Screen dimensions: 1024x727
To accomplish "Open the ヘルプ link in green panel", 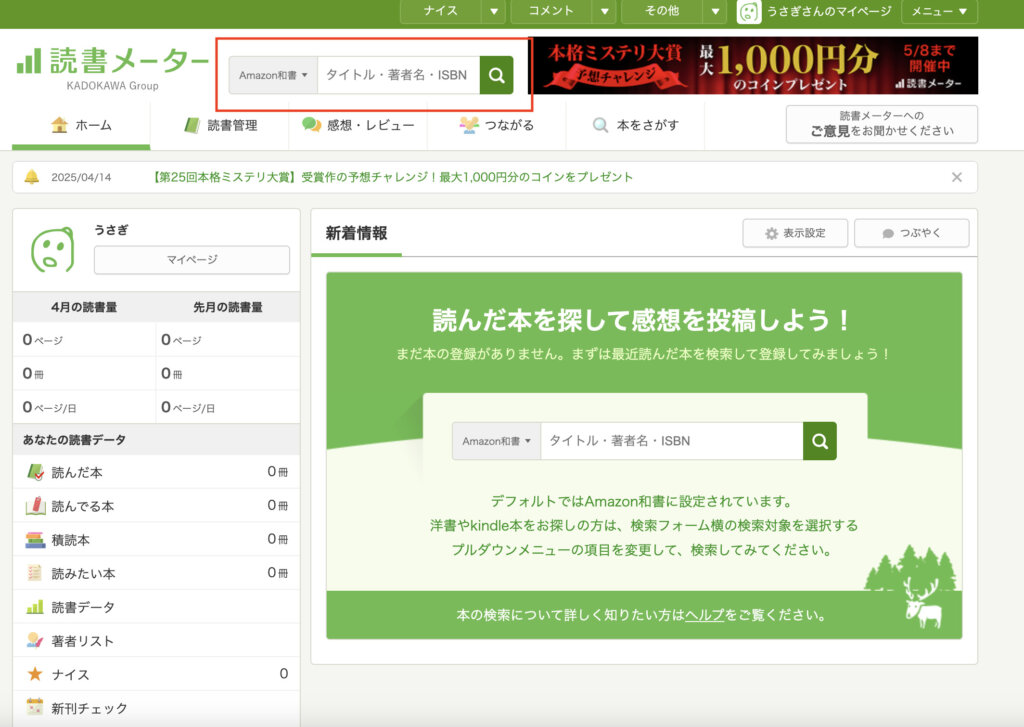I will (704, 615).
